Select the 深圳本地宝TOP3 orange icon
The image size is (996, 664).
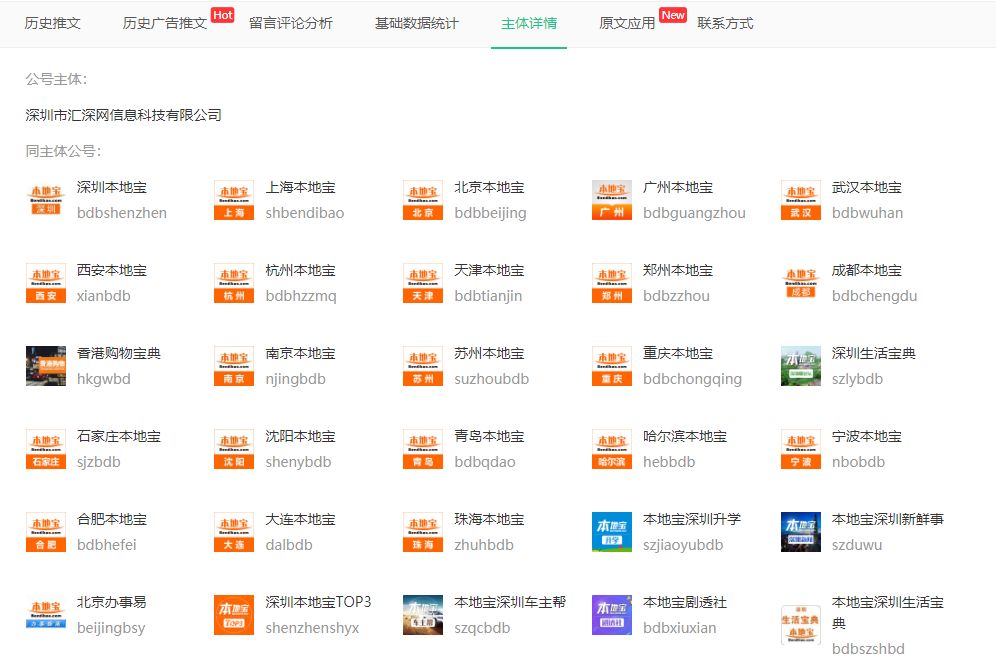pos(234,615)
